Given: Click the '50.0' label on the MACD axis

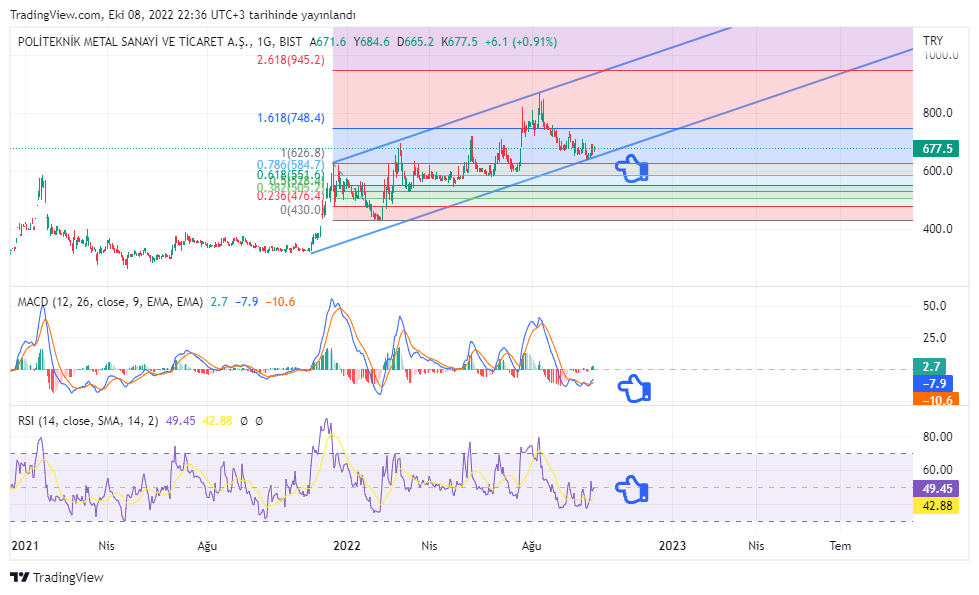Looking at the screenshot, I should [935, 306].
